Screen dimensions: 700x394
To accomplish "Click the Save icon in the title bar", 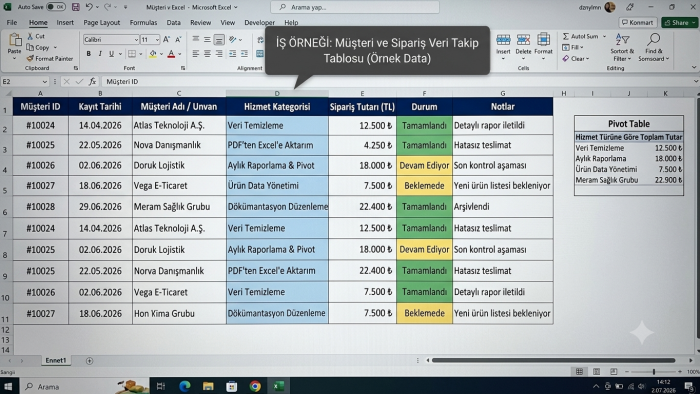I will pyautogui.click(x=75, y=7).
